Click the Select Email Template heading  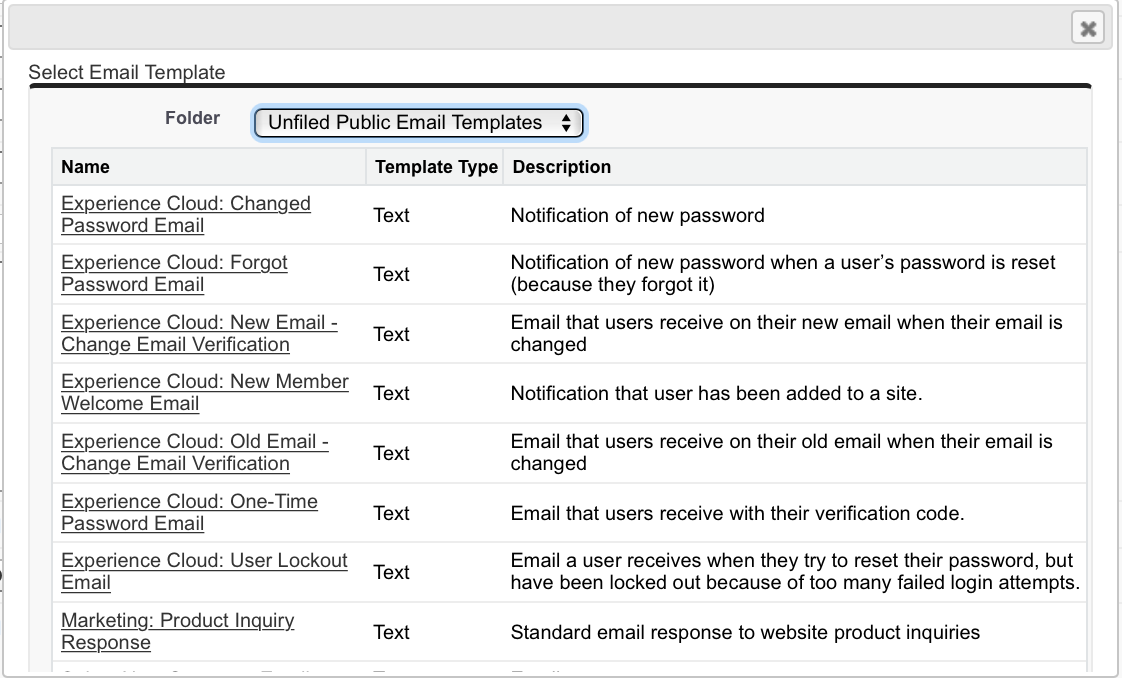(x=127, y=72)
